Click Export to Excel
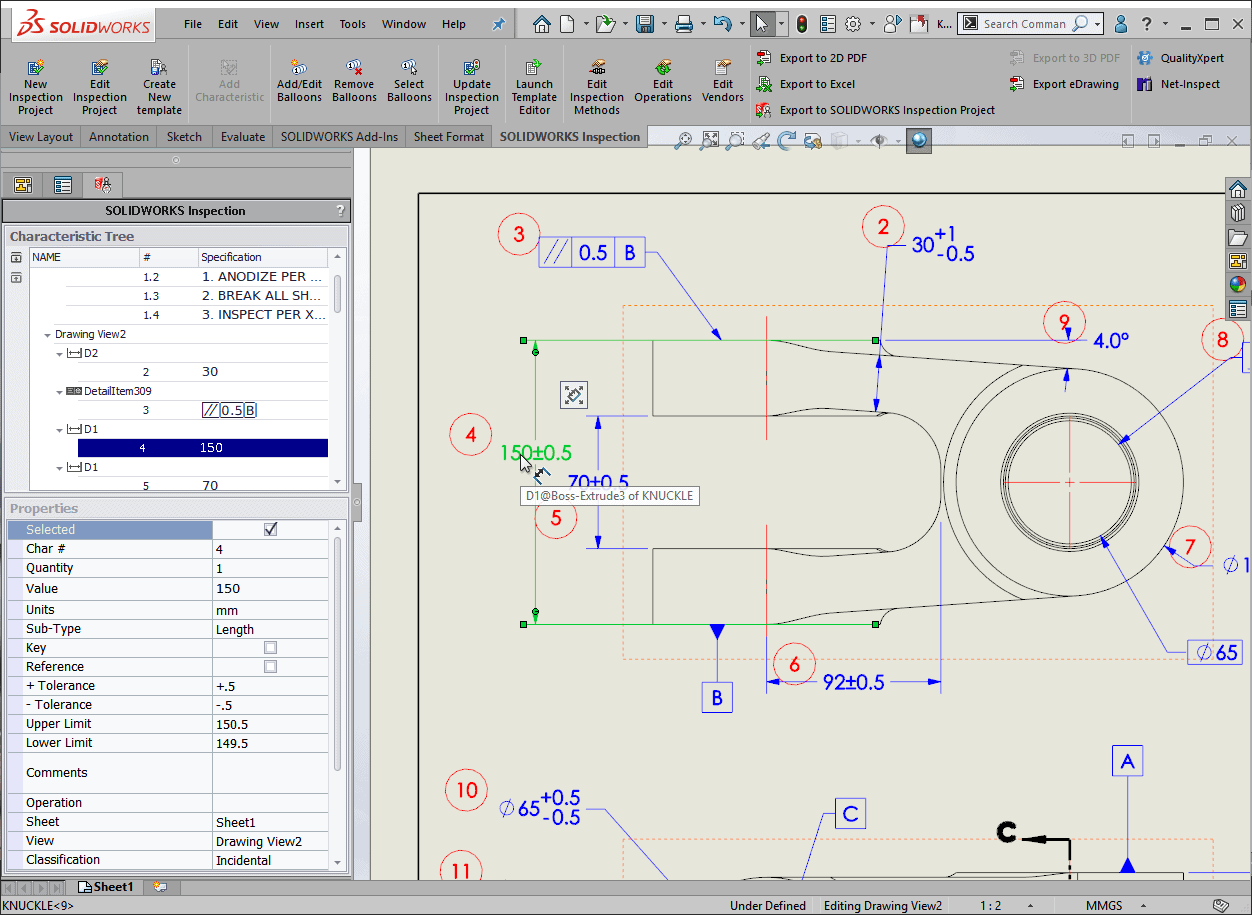The image size is (1252, 915). (x=816, y=84)
